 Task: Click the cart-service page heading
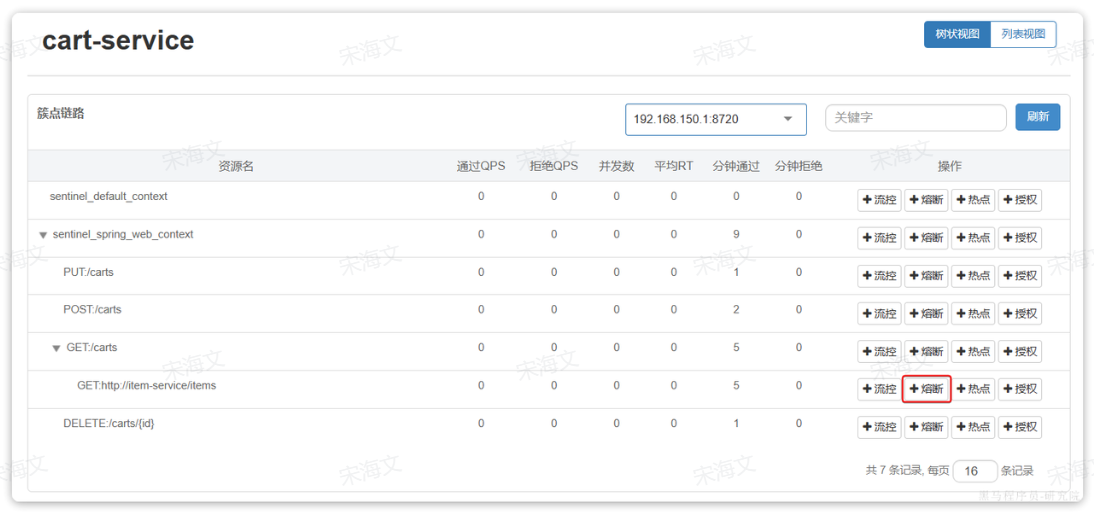[x=118, y=40]
